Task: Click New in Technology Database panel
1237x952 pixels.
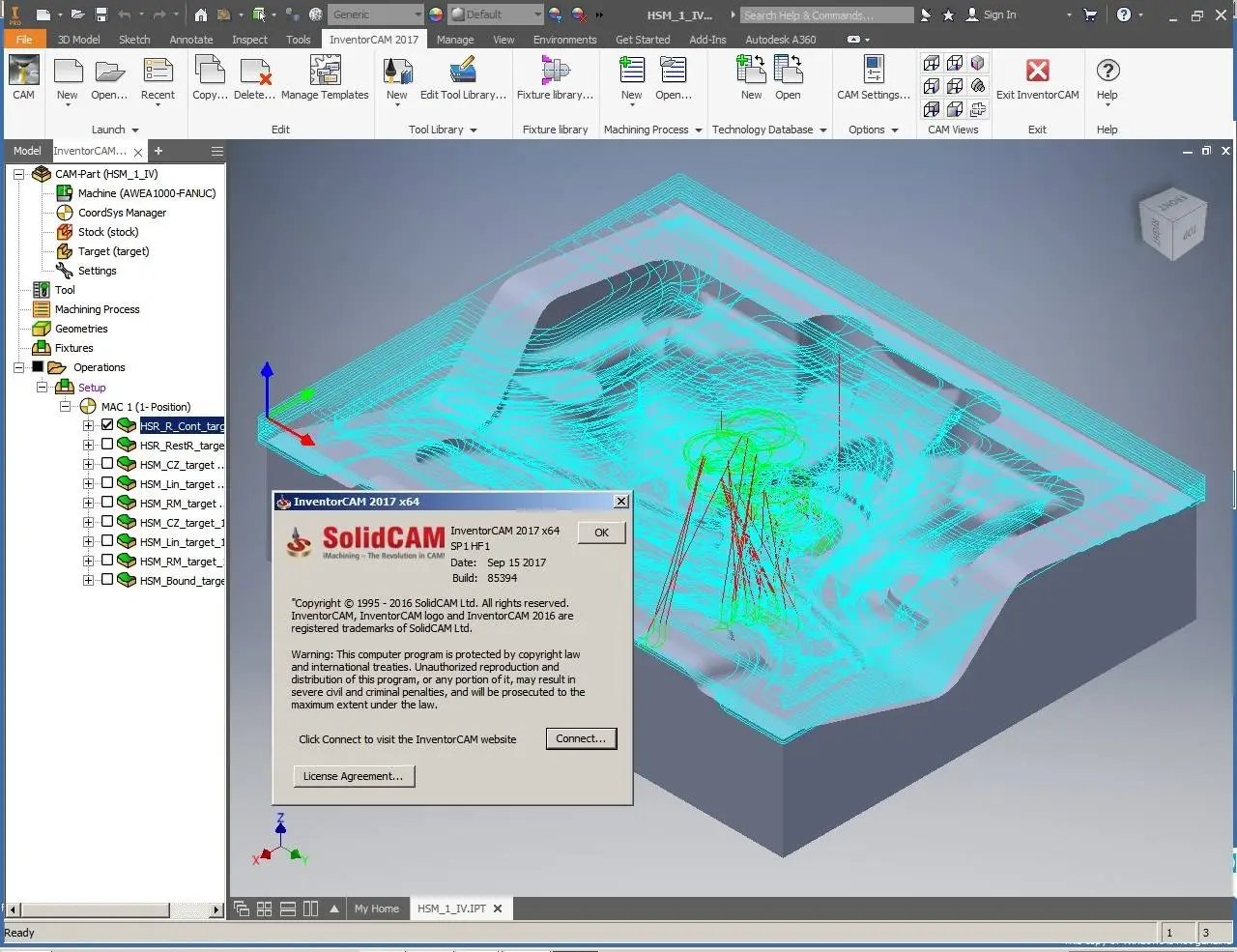Action: tap(751, 77)
